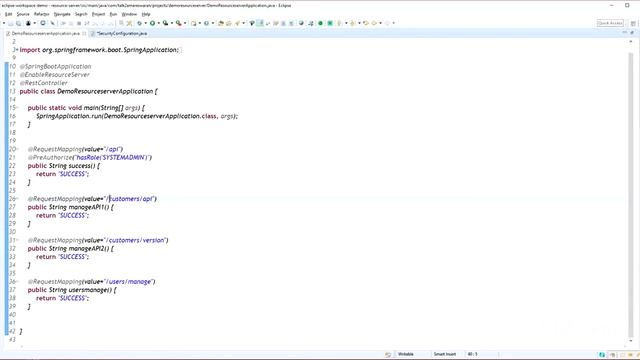Viewport: 640px width, 360px height.
Task: Click the @PreAuthorize hasRole annotation line
Action: (x=90, y=158)
